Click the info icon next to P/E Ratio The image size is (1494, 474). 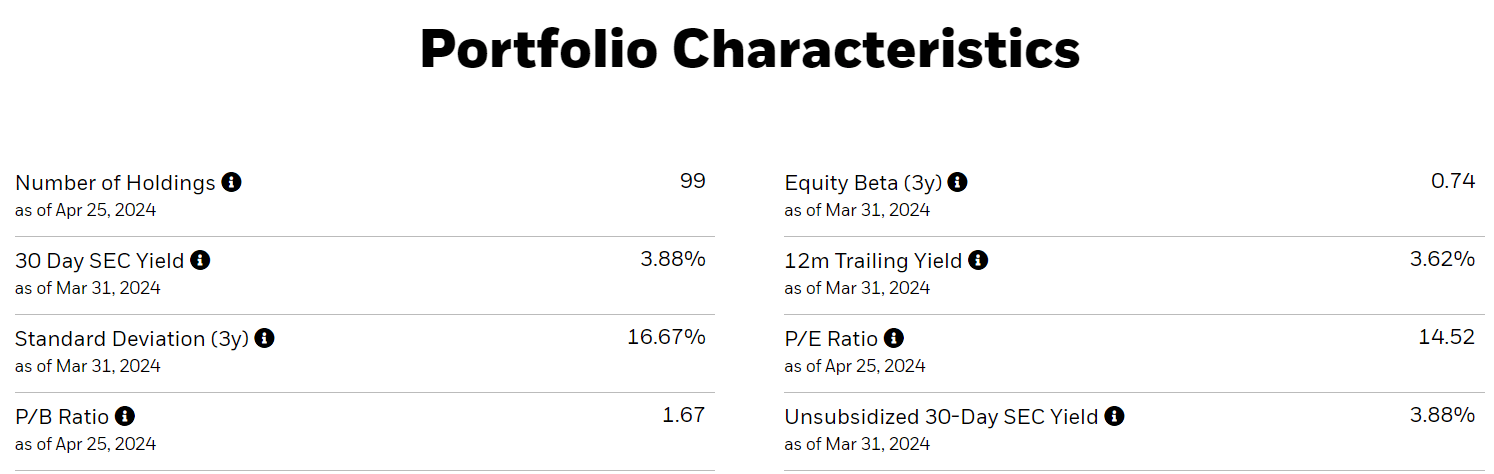tap(894, 339)
